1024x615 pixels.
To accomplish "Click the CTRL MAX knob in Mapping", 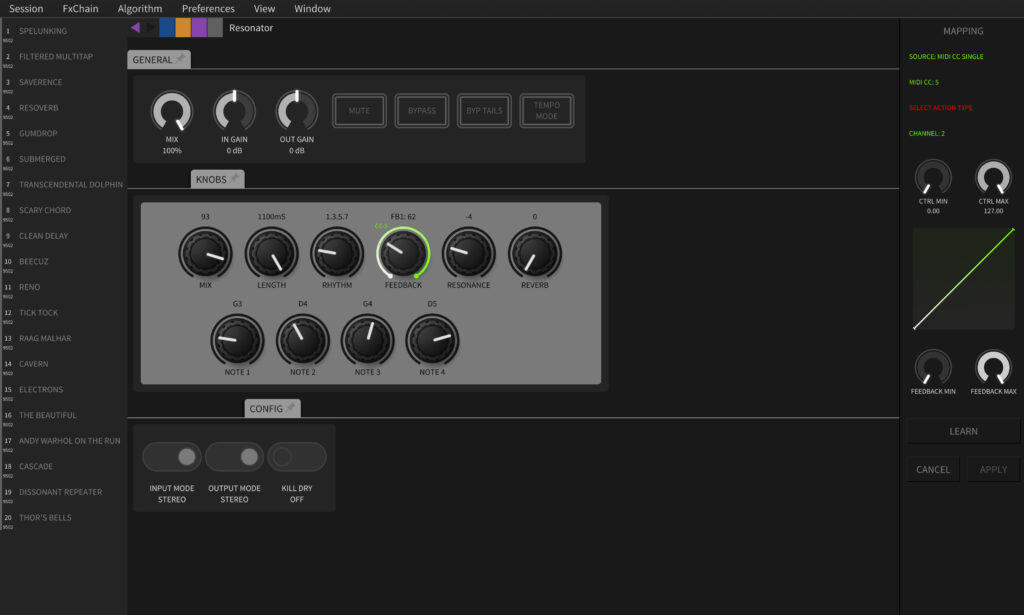I will (993, 178).
